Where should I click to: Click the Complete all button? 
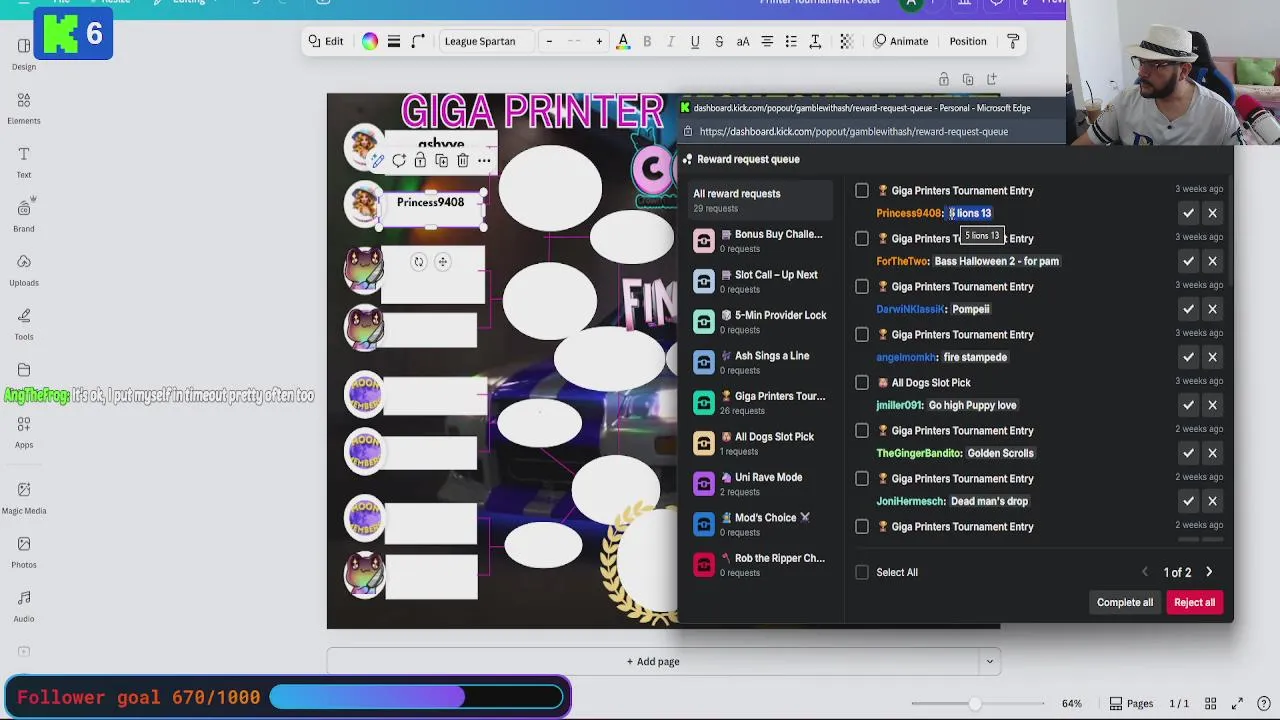[1125, 602]
